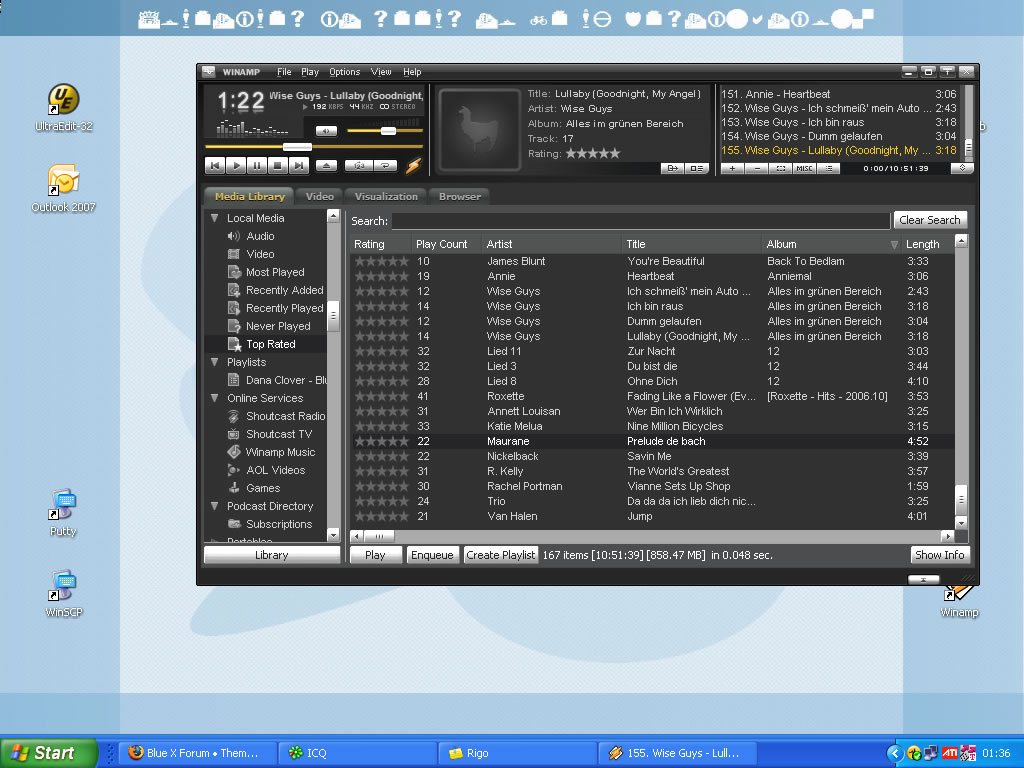Image resolution: width=1024 pixels, height=768 pixels.
Task: Click the Clear Search button
Action: pyautogui.click(x=929, y=220)
